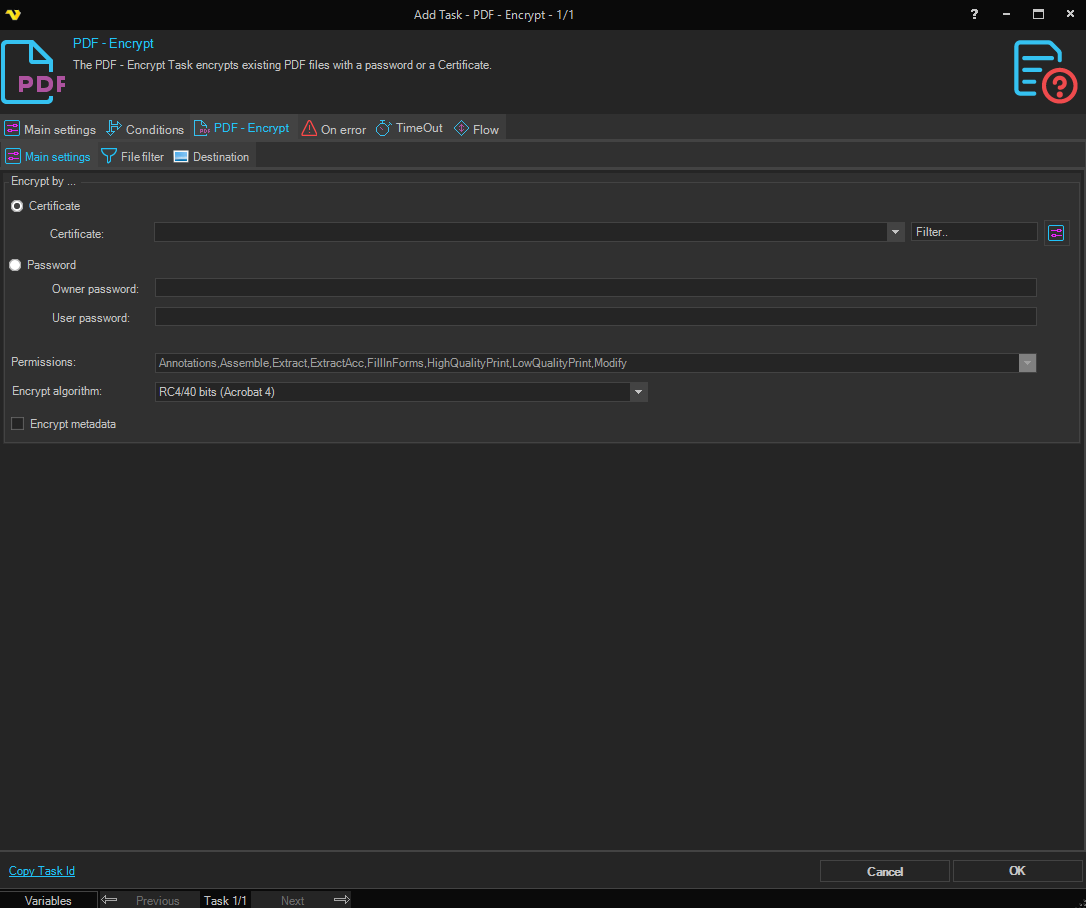This screenshot has height=908, width=1086.
Task: Click the certificate settings icon beside Filter
Action: 1057,233
